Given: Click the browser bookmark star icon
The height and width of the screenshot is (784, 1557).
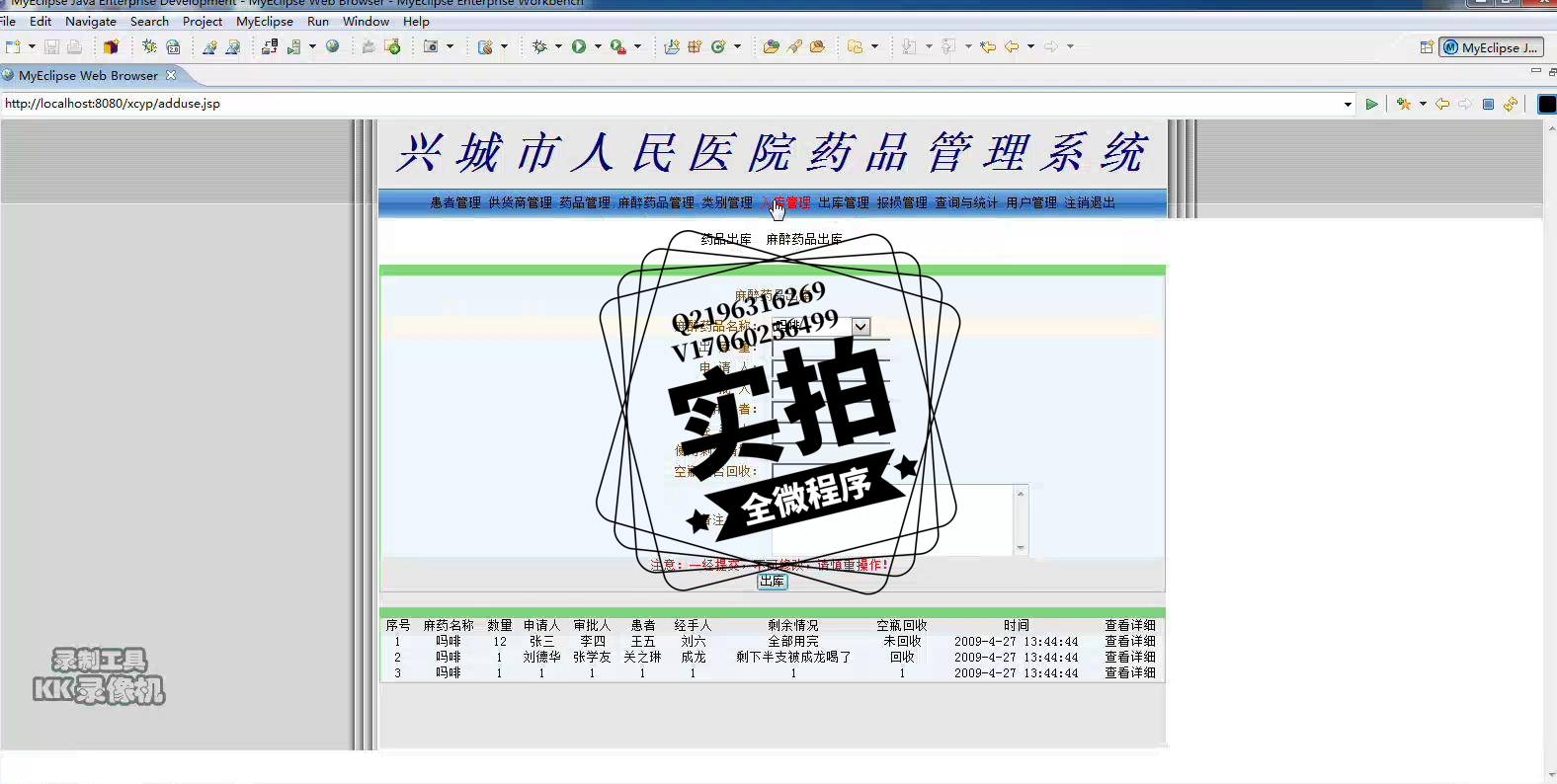Looking at the screenshot, I should 1404,104.
